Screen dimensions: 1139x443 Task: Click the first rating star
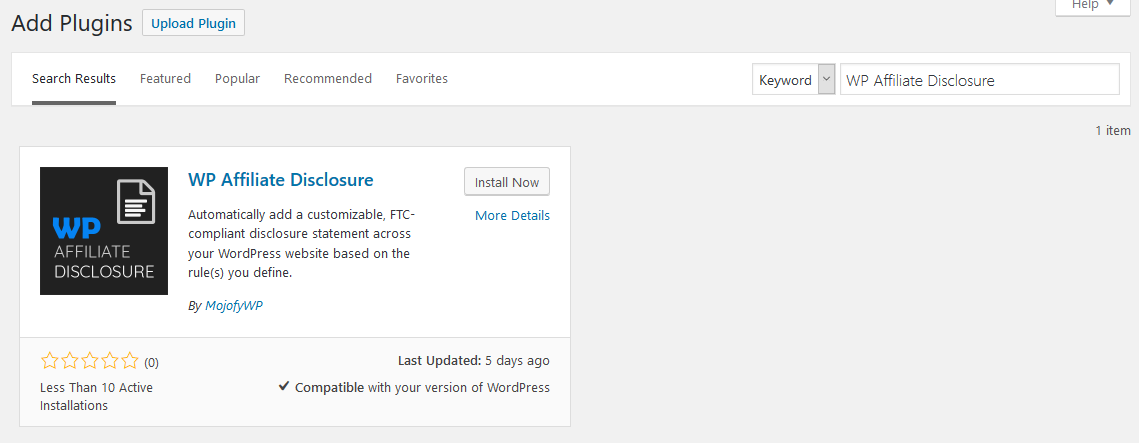coord(49,361)
